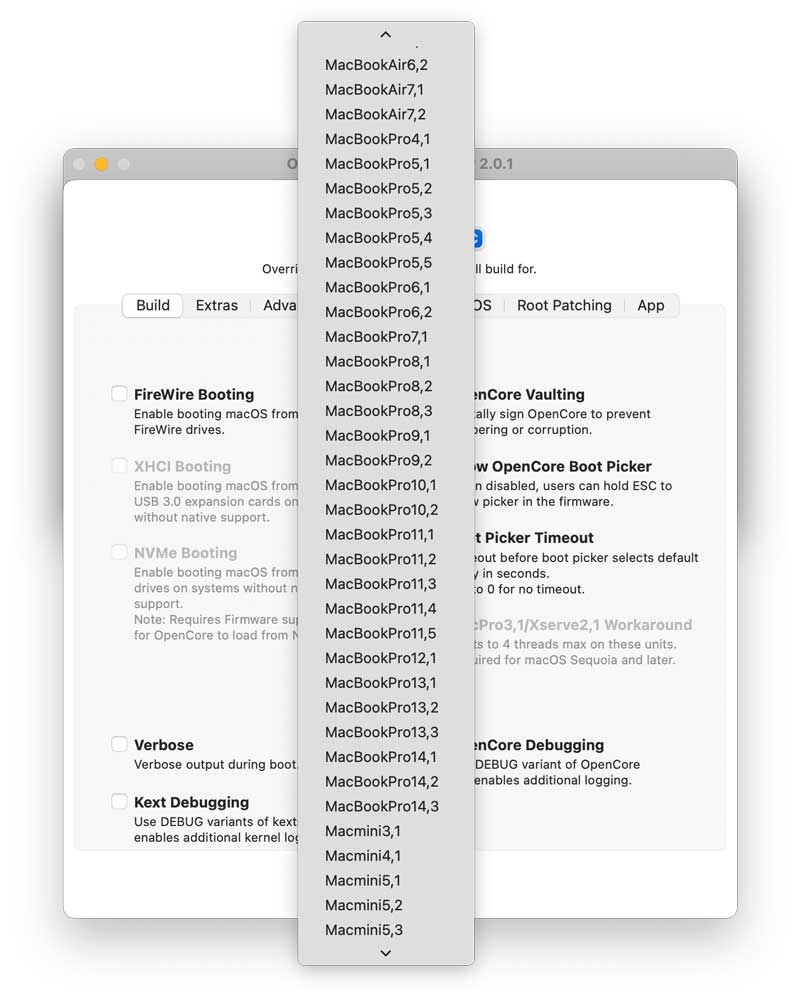800x1001 pixels.
Task: Select the MacBookPro5,4 option
Action: 386,238
